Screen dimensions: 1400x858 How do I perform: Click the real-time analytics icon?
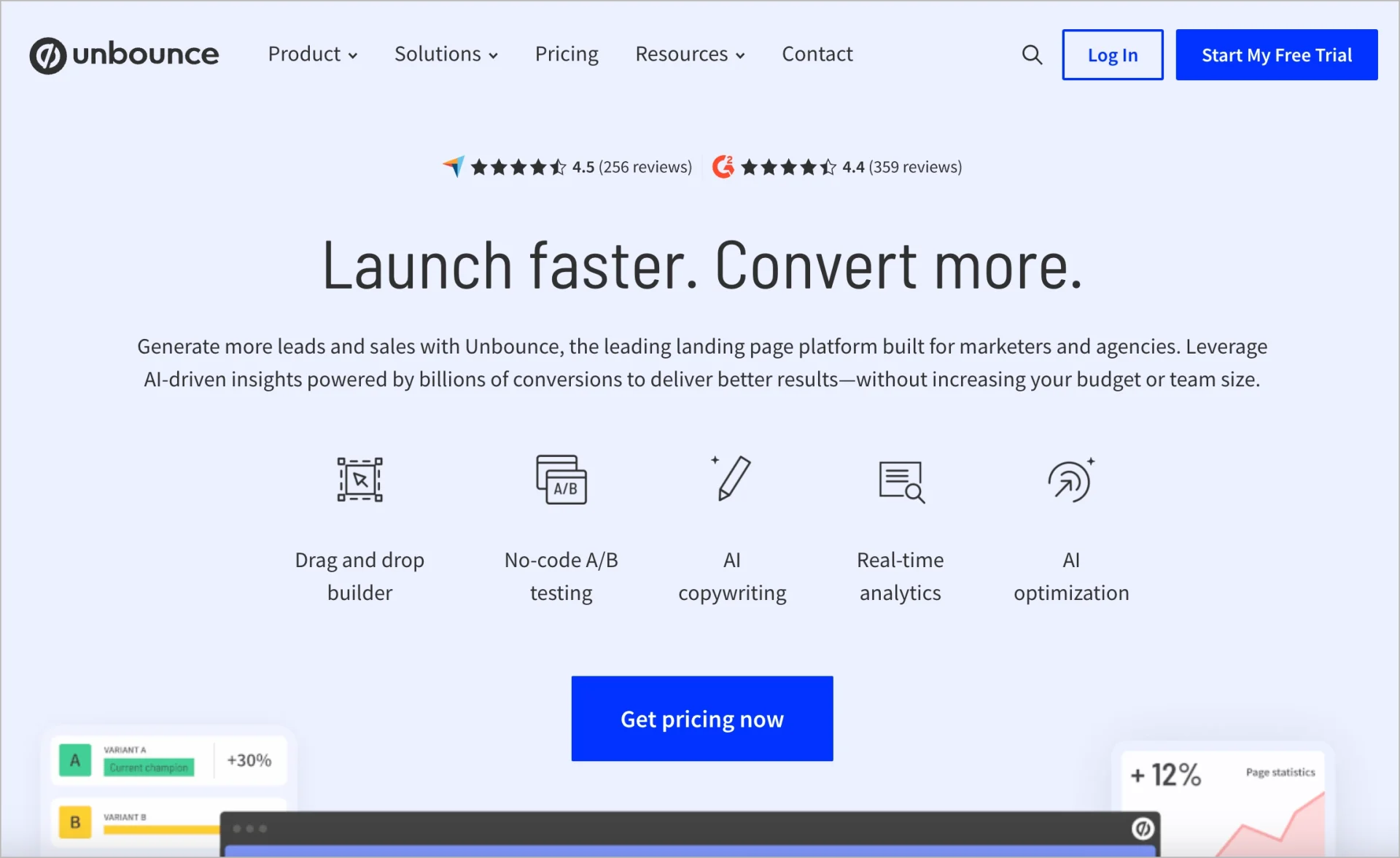pyautogui.click(x=901, y=480)
